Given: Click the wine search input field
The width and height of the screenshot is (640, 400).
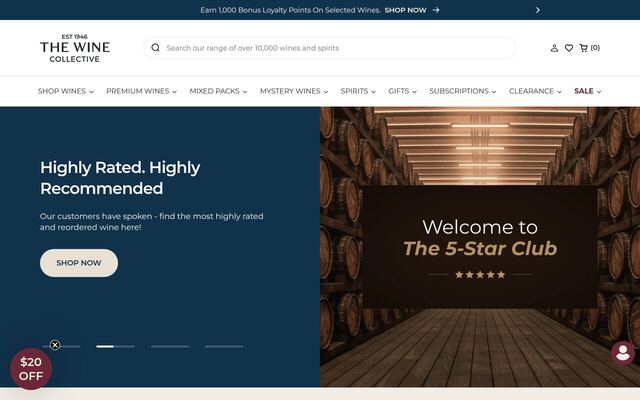Looking at the screenshot, I should click(x=329, y=48).
